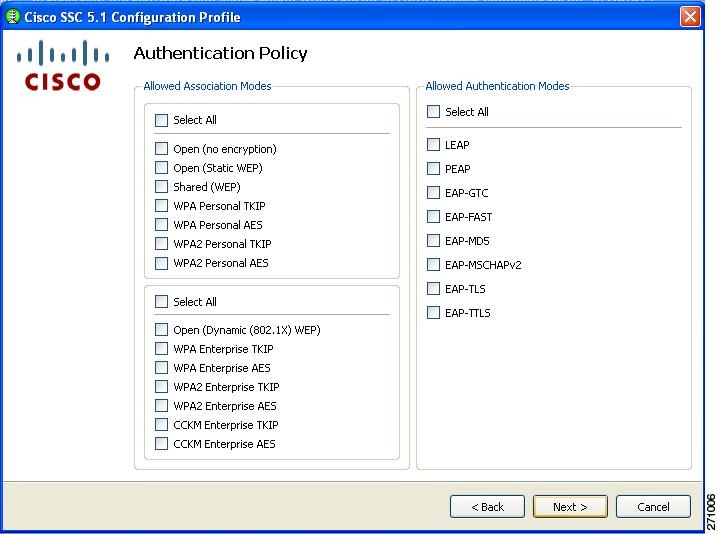This screenshot has height=534, width=718.
Task: Proceed with the Next button
Action: pyautogui.click(x=570, y=507)
